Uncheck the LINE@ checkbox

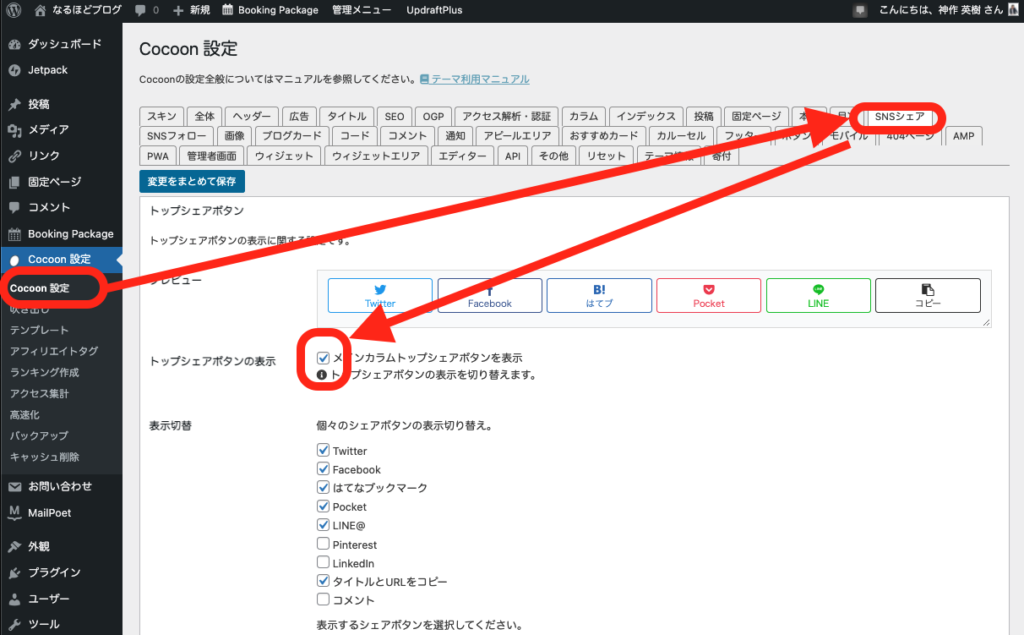pos(323,525)
